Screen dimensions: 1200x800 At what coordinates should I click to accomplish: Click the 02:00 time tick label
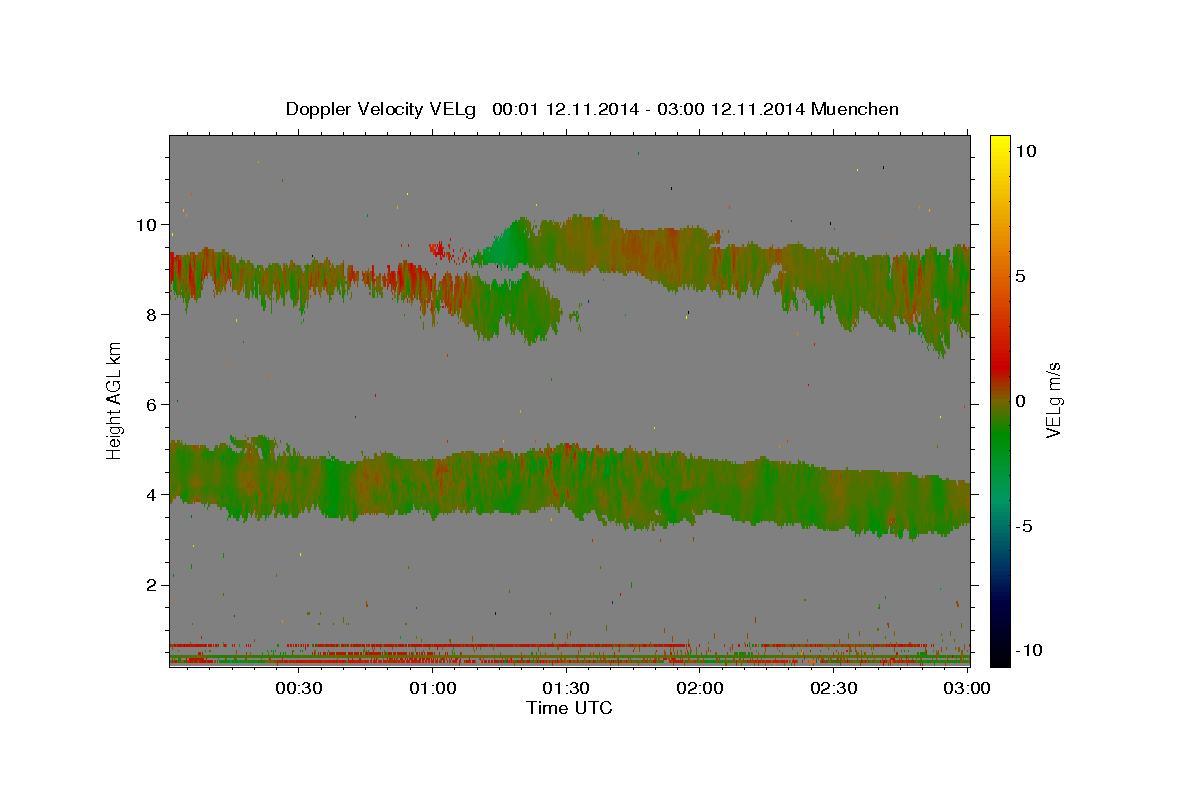pyautogui.click(x=700, y=688)
